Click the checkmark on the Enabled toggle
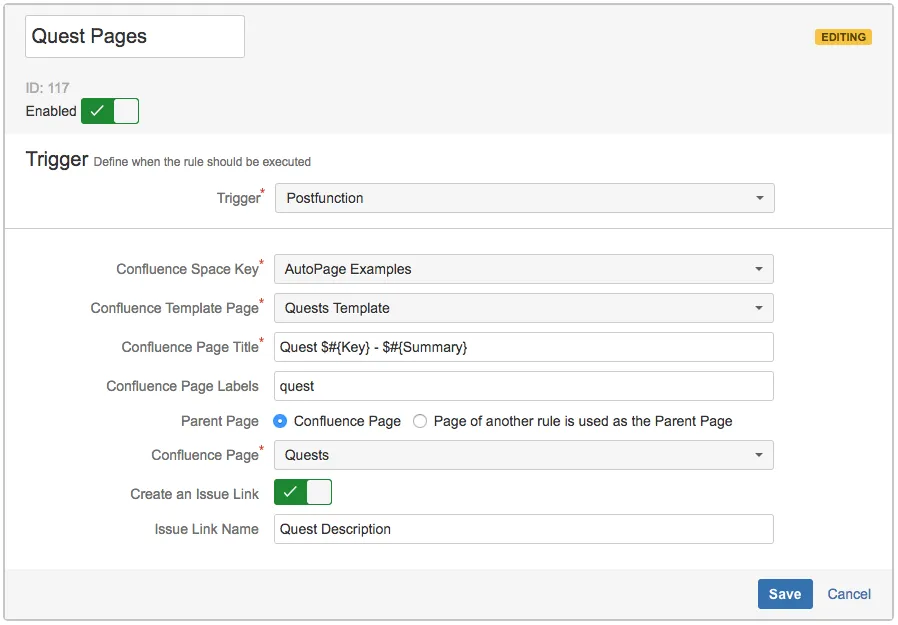The image size is (898, 625). [x=97, y=111]
